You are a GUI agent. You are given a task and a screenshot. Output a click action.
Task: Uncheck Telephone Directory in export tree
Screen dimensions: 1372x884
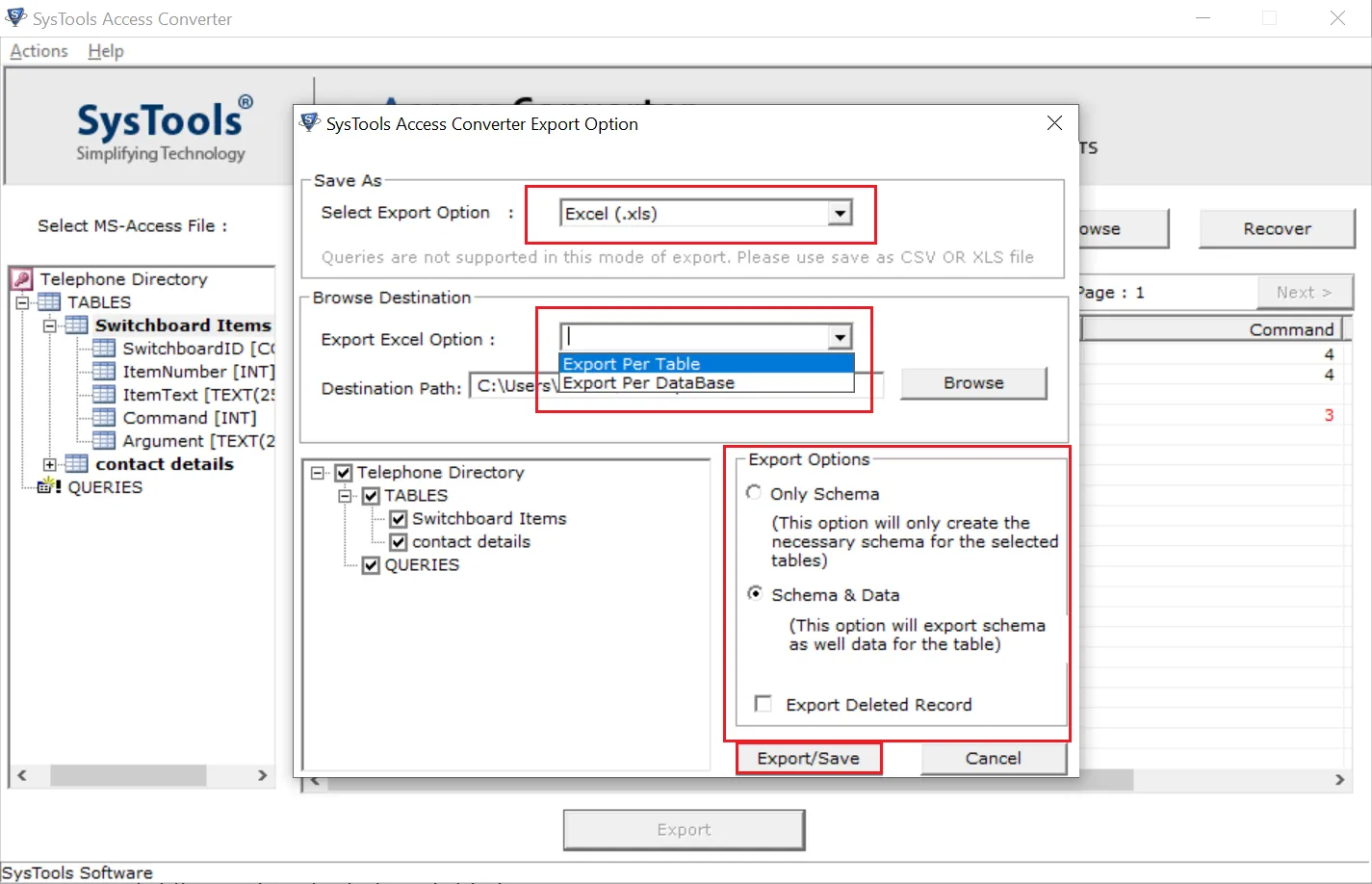[x=344, y=473]
